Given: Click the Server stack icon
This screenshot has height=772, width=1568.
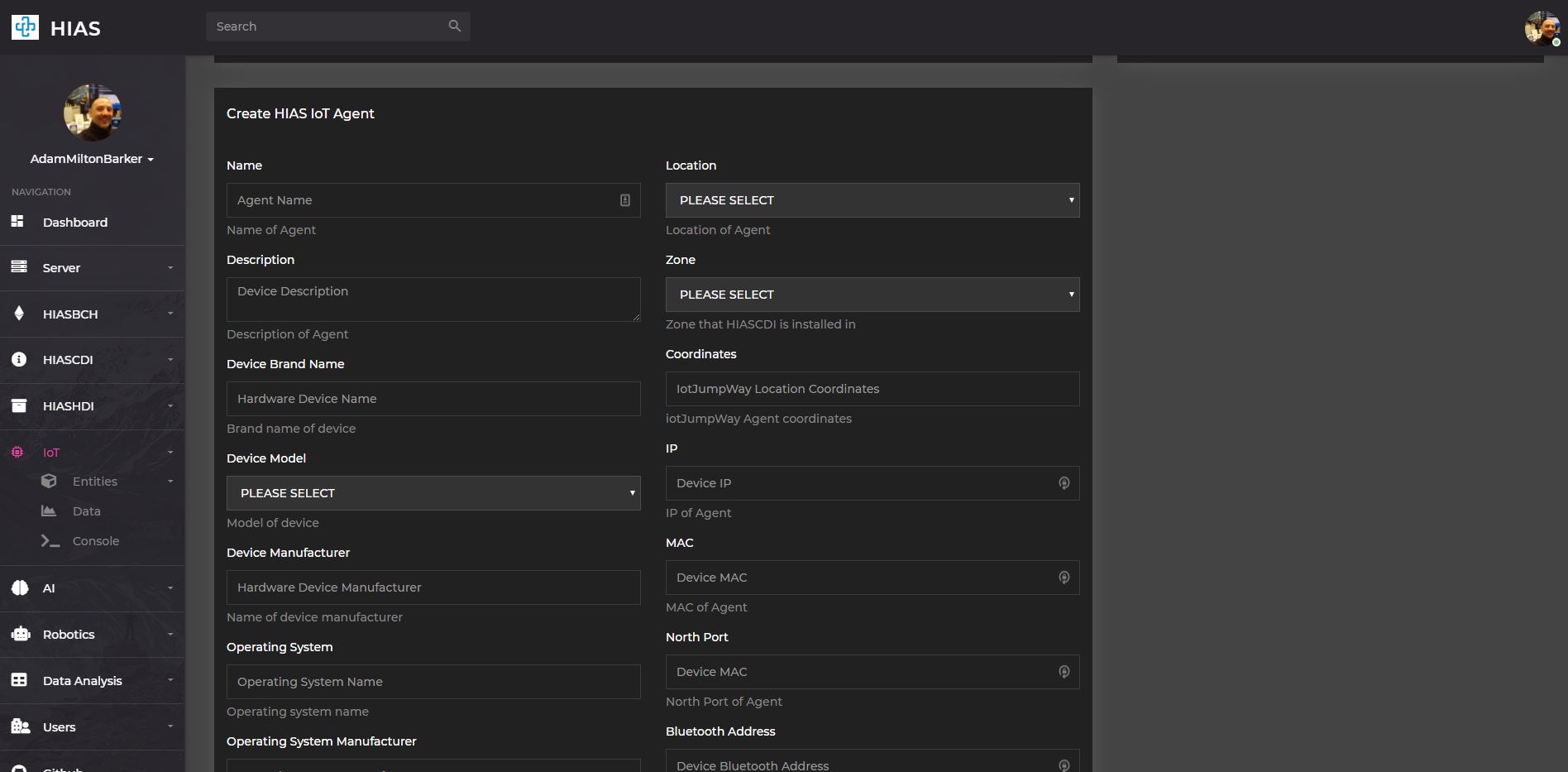Looking at the screenshot, I should pyautogui.click(x=19, y=267).
